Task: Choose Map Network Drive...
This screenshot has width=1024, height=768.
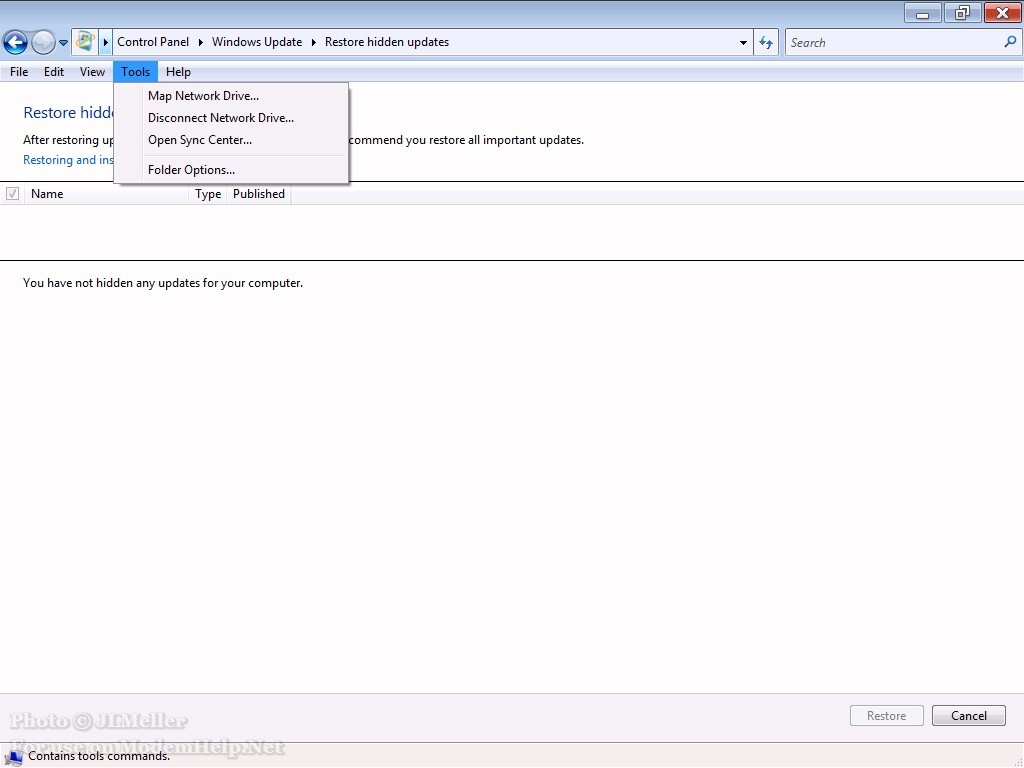Action: 231,96
